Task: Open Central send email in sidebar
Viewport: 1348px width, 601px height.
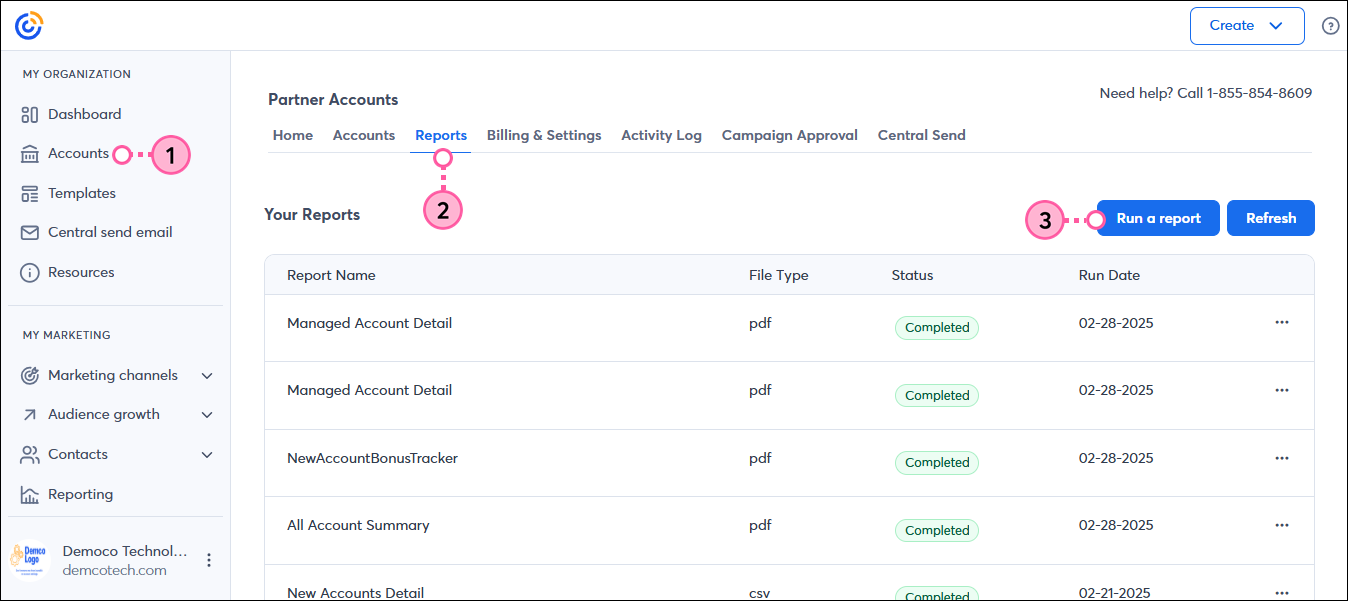Action: coord(110,232)
